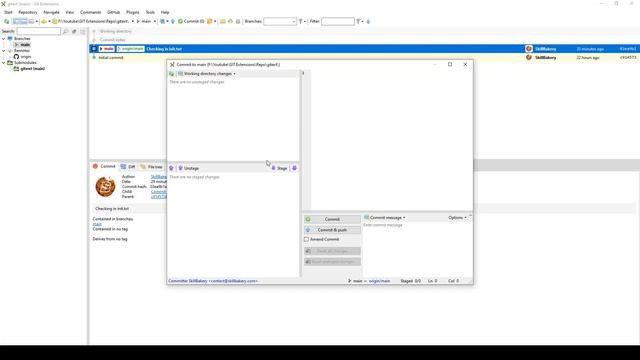
Task: Click the Commit button in dialog
Action: pyautogui.click(x=332, y=219)
